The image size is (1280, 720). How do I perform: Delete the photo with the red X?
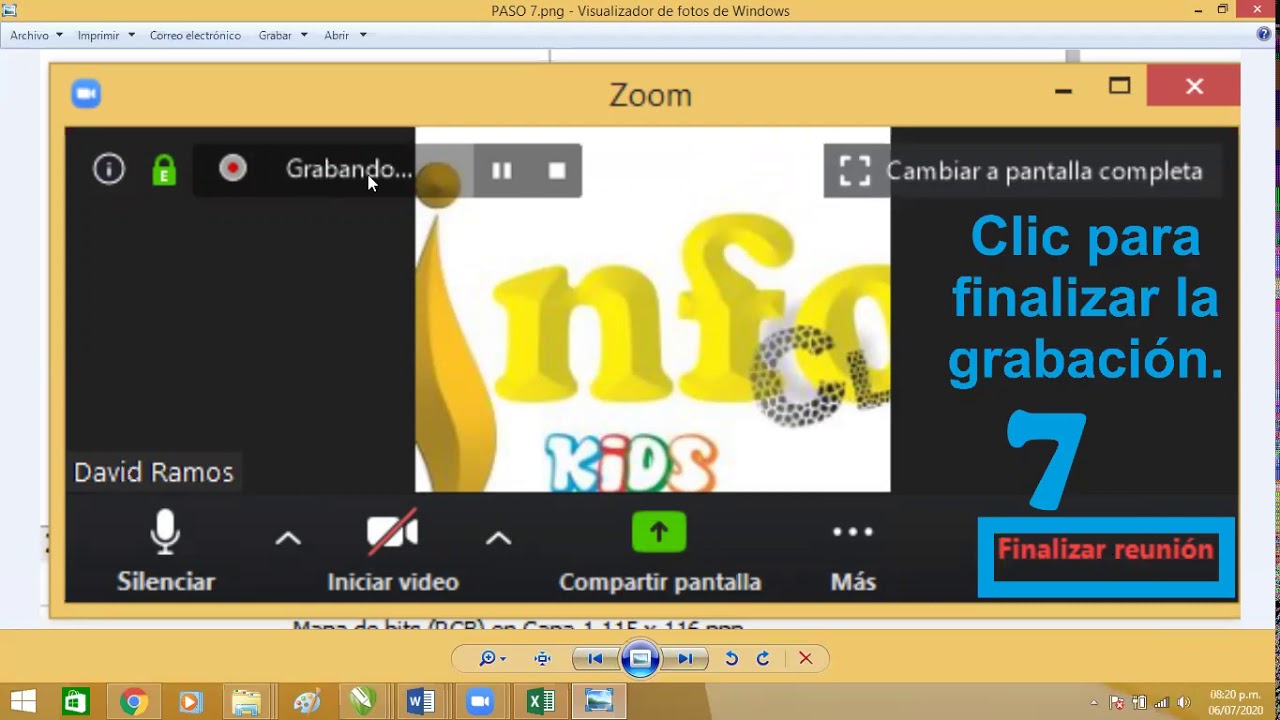[x=805, y=658]
